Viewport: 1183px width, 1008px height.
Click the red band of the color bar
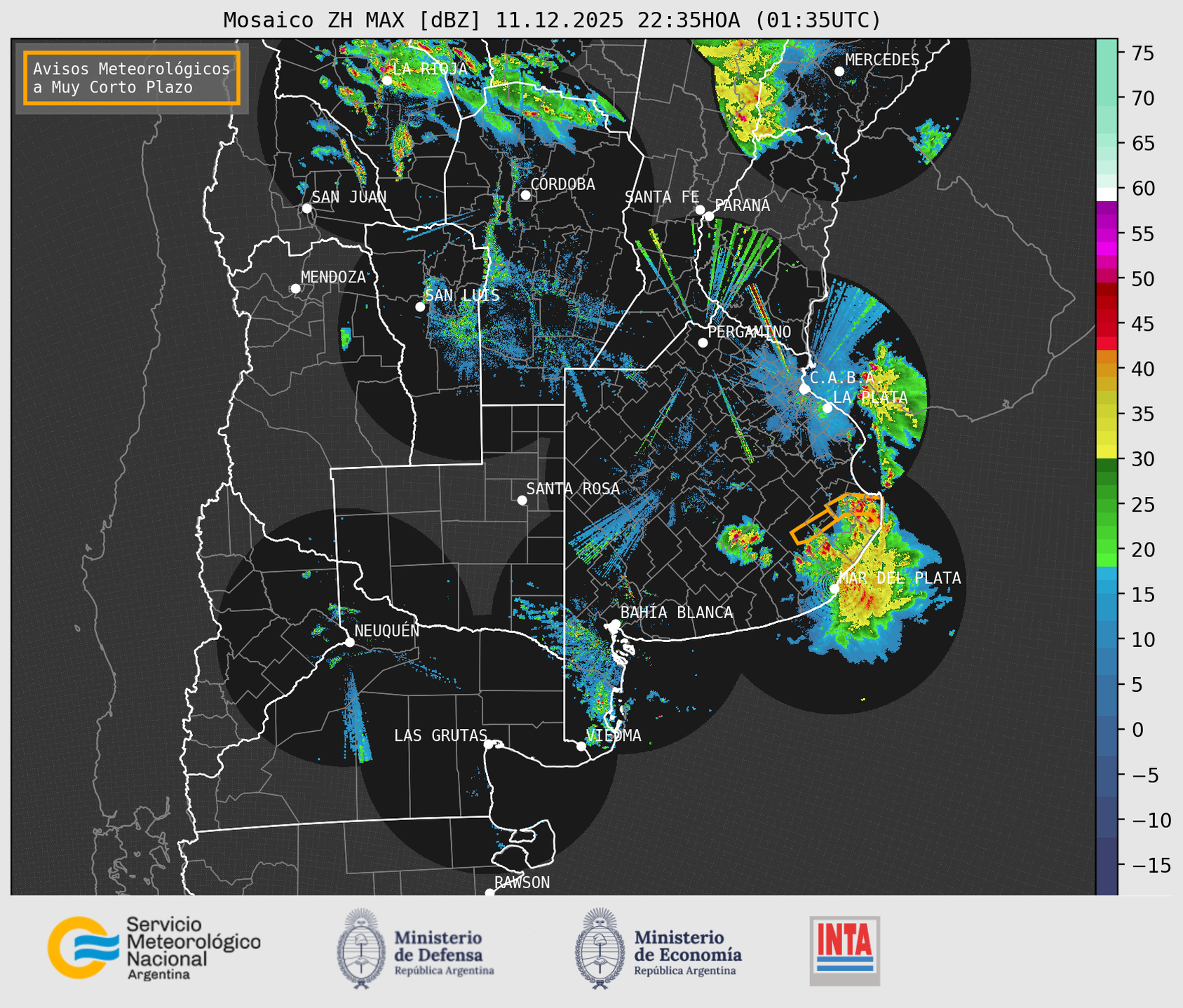1107,315
